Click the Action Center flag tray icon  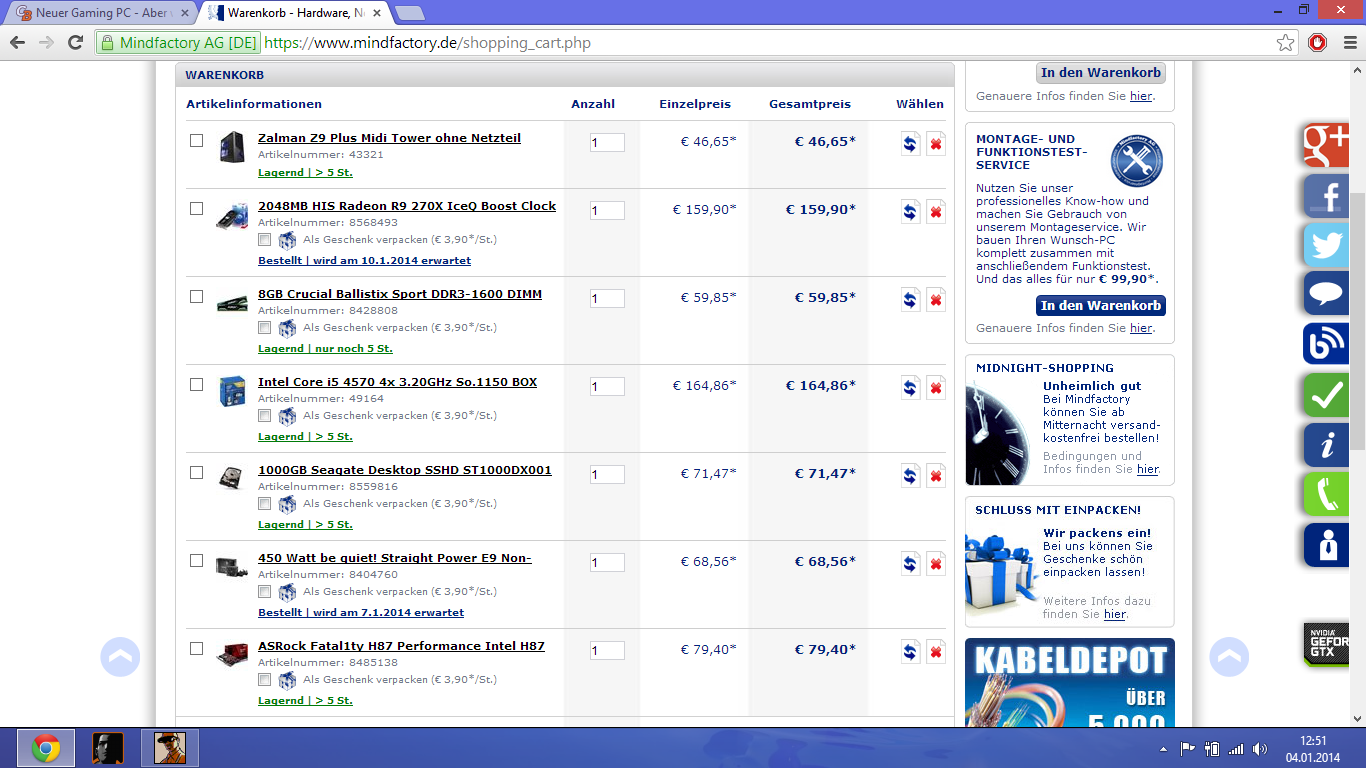pos(1188,749)
